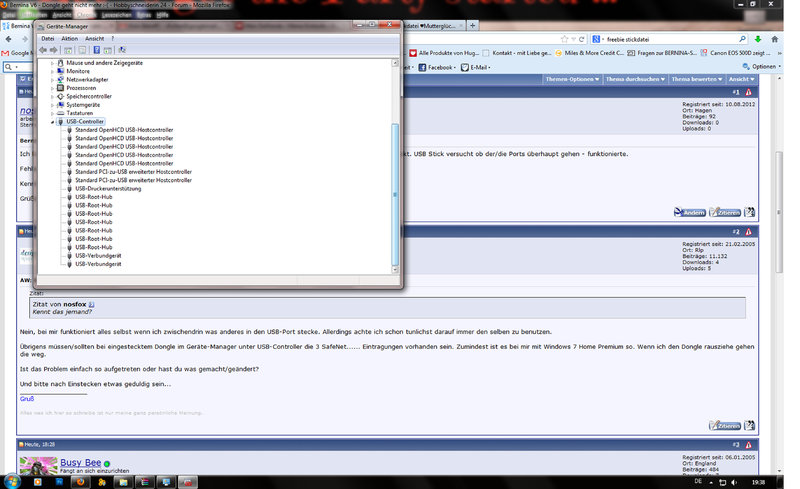The height and width of the screenshot is (489, 800).
Task: Expand the Monitore node
Action: [52, 71]
